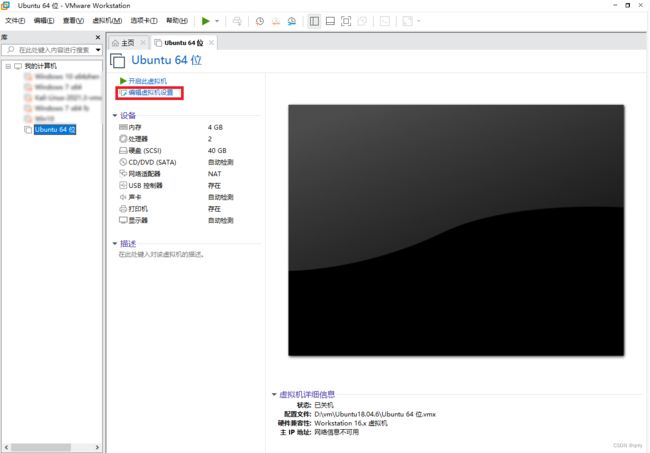Select Ubuntu 64 位 in library tree
650x453 pixels.
pyautogui.click(x=55, y=130)
